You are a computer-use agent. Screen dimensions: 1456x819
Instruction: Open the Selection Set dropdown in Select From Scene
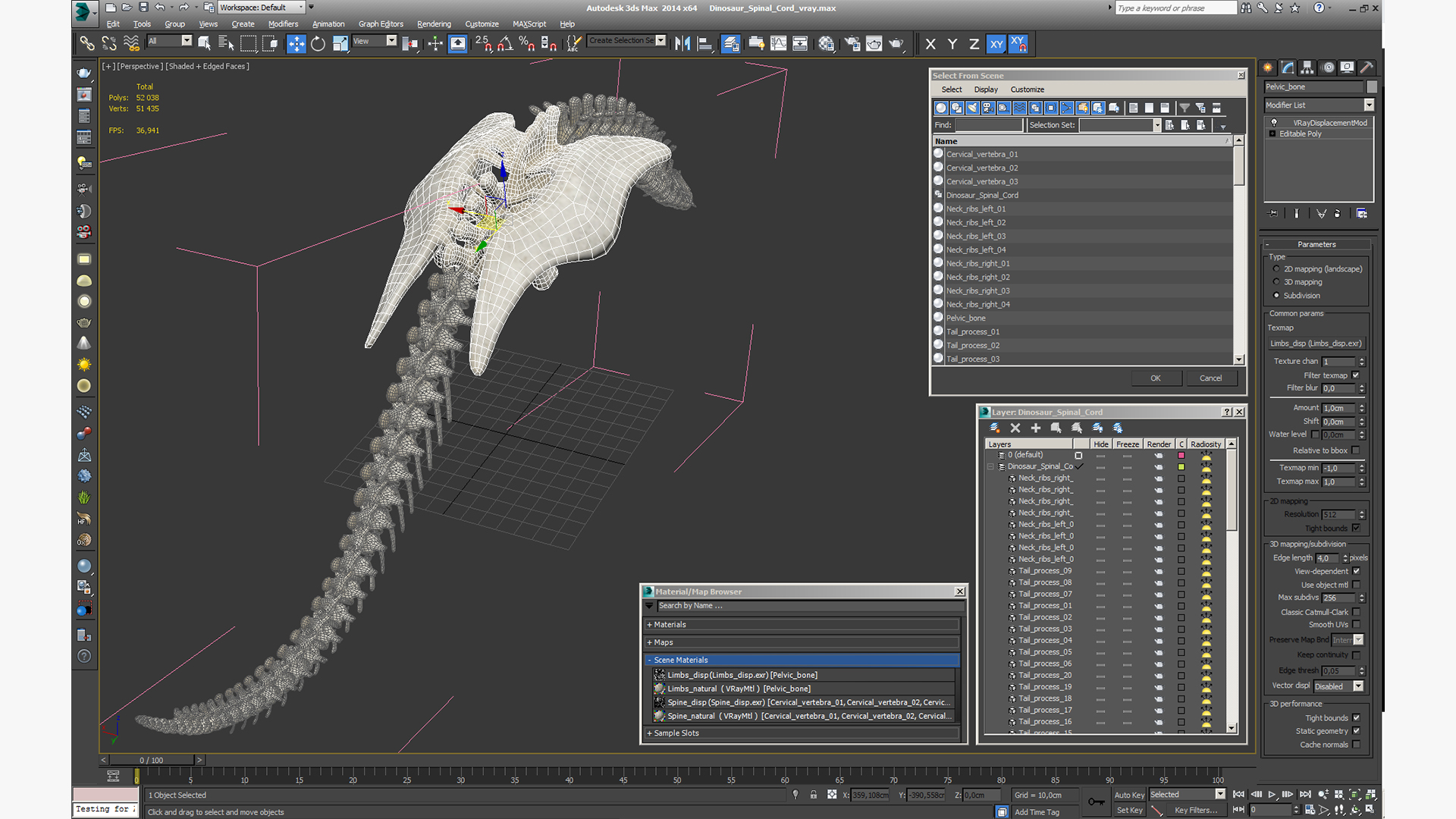point(1157,125)
